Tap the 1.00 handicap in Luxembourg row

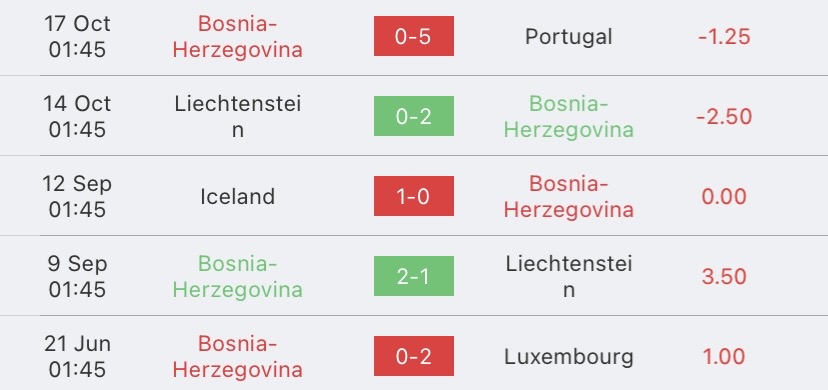coord(724,357)
